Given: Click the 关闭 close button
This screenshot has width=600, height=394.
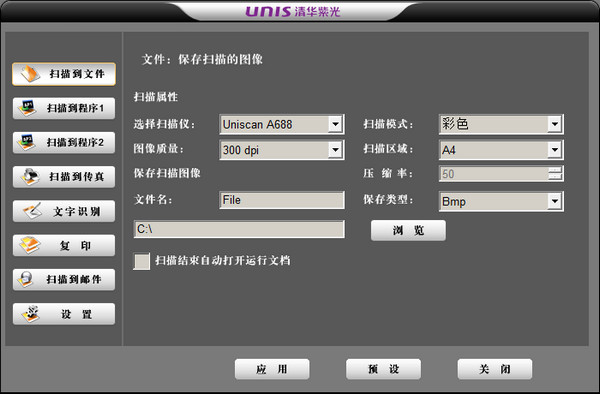Looking at the screenshot, I should click(495, 369).
